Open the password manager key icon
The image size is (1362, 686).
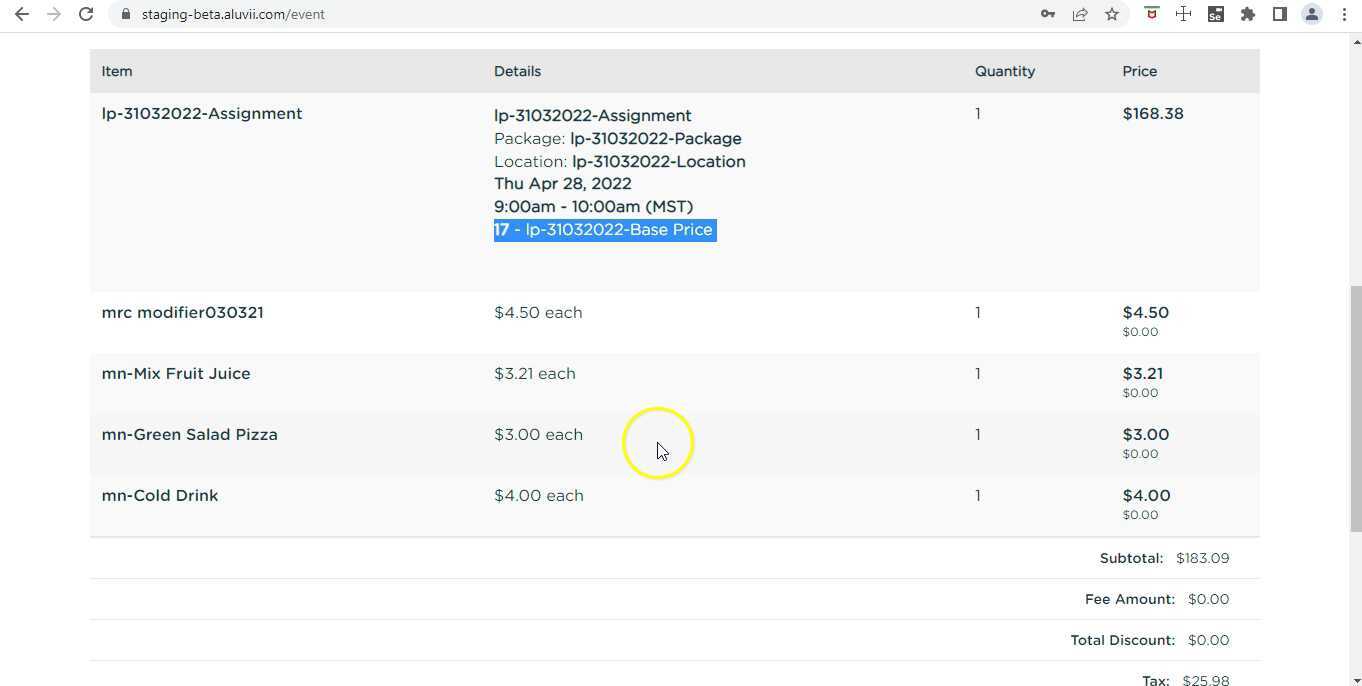pyautogui.click(x=1047, y=14)
